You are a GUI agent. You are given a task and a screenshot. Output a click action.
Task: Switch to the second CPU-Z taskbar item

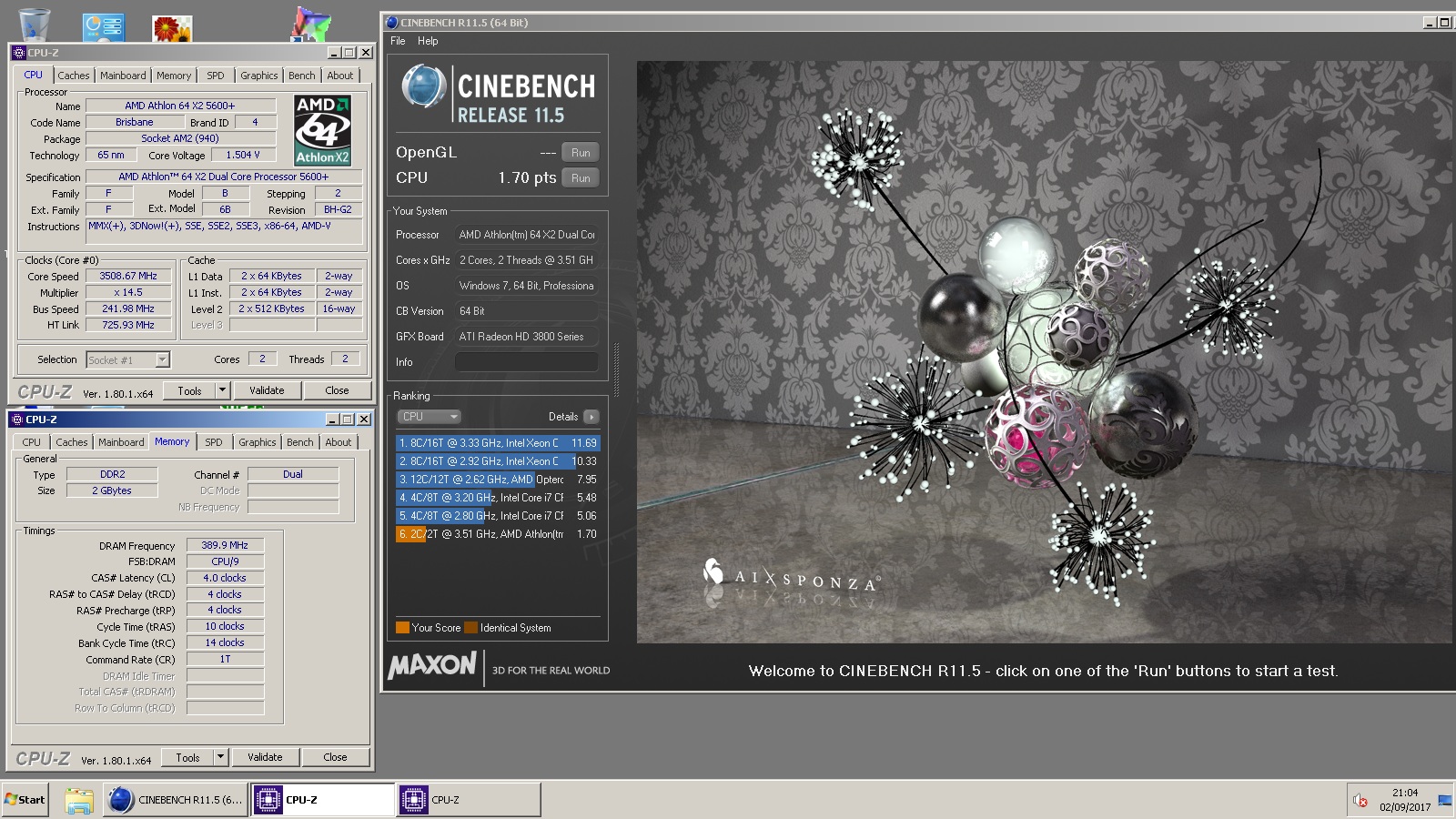(468, 800)
